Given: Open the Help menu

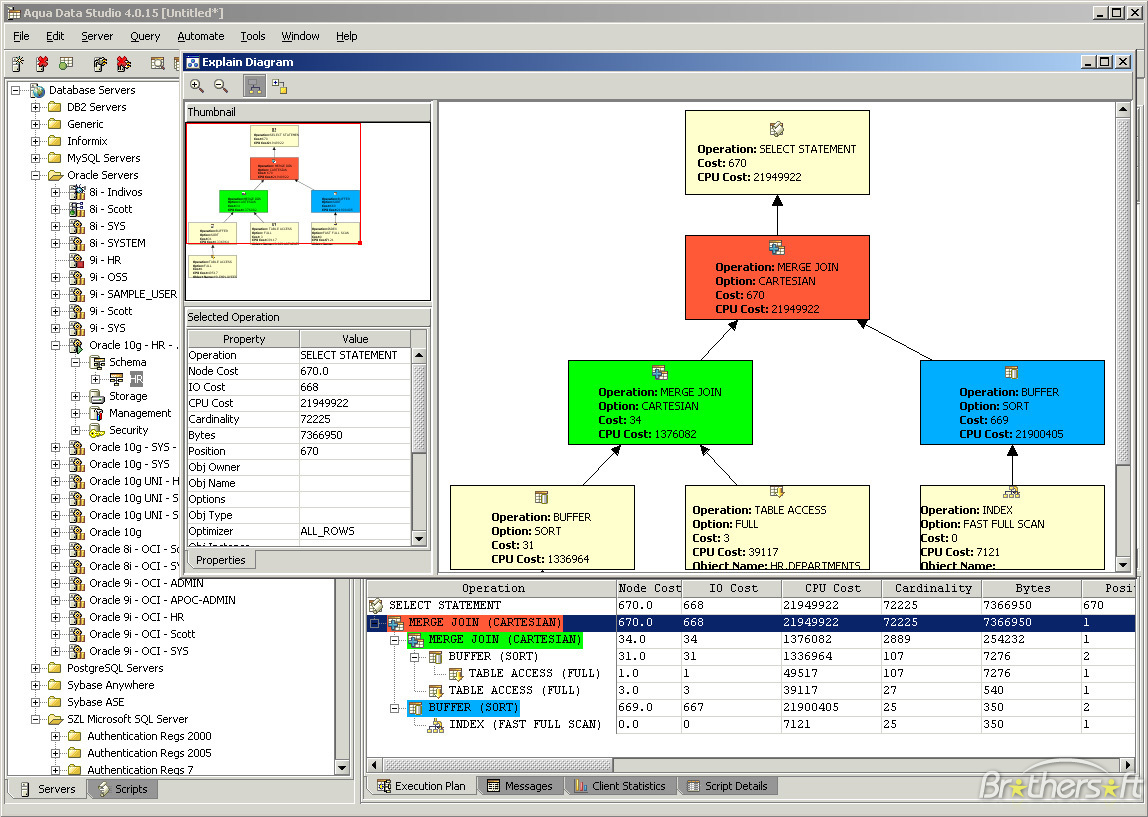Looking at the screenshot, I should pos(346,36).
